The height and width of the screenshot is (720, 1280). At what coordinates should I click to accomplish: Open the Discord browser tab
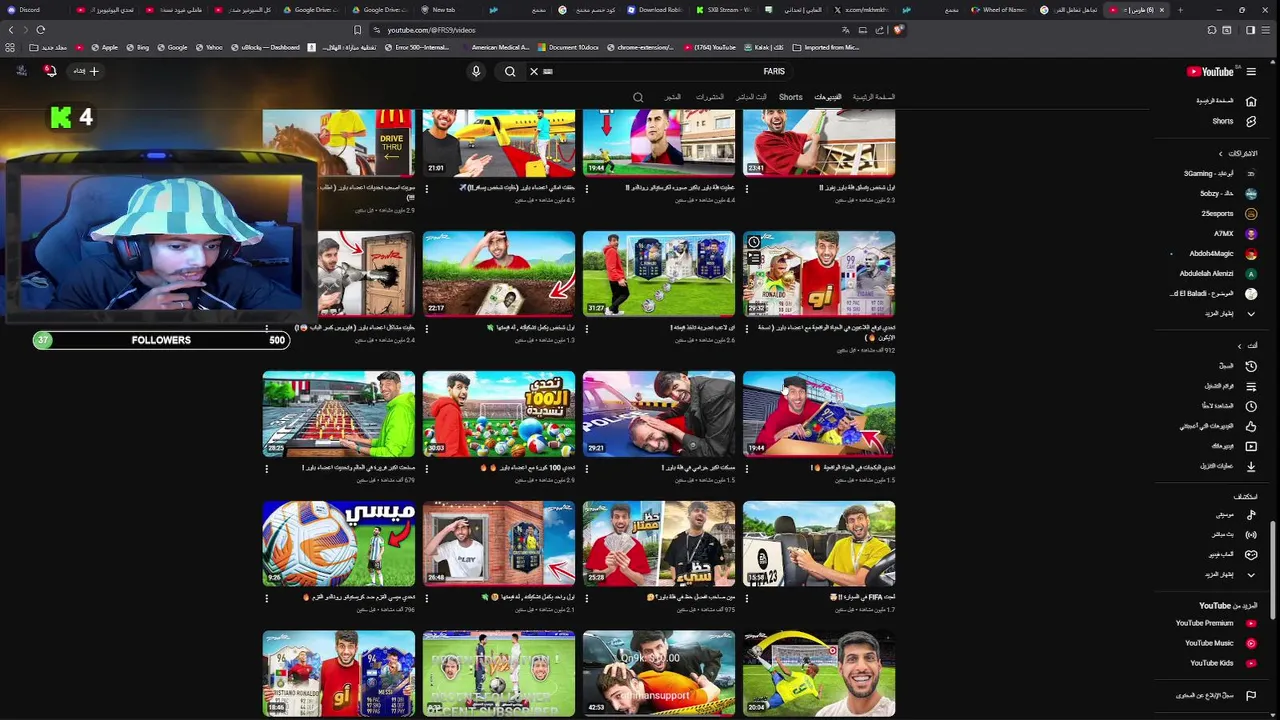click(29, 10)
